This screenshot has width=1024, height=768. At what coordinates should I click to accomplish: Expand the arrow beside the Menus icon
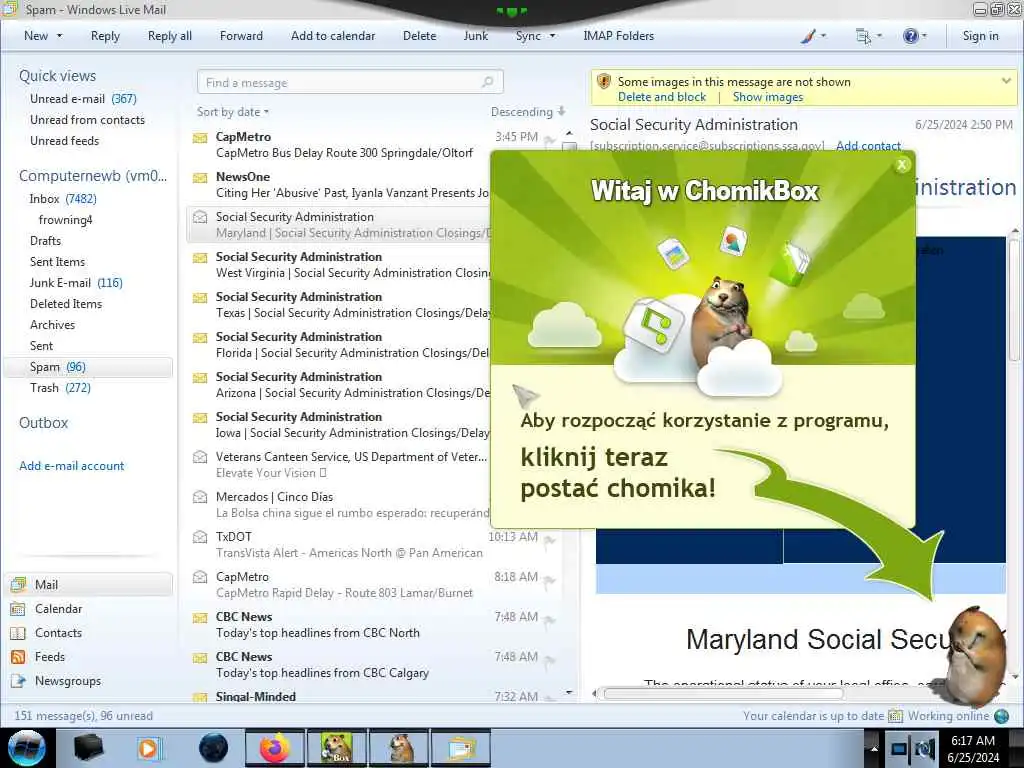[879, 37]
